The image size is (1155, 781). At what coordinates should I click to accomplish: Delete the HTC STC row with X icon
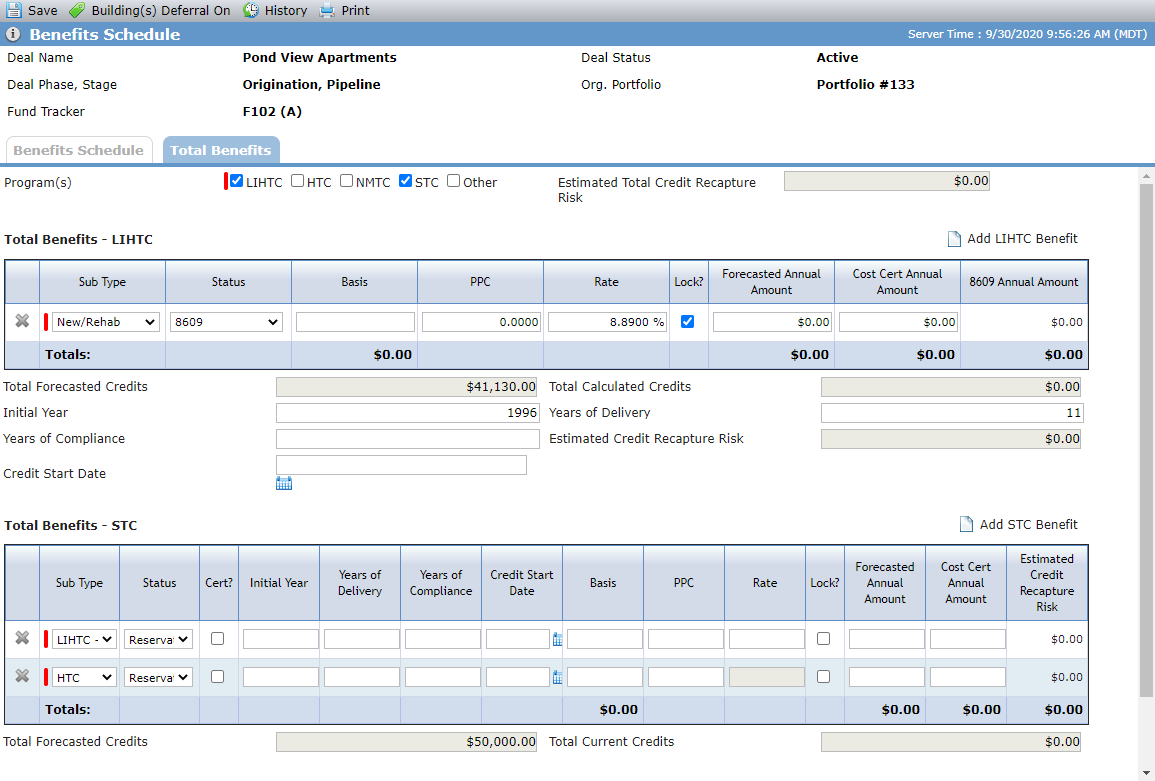click(x=22, y=676)
